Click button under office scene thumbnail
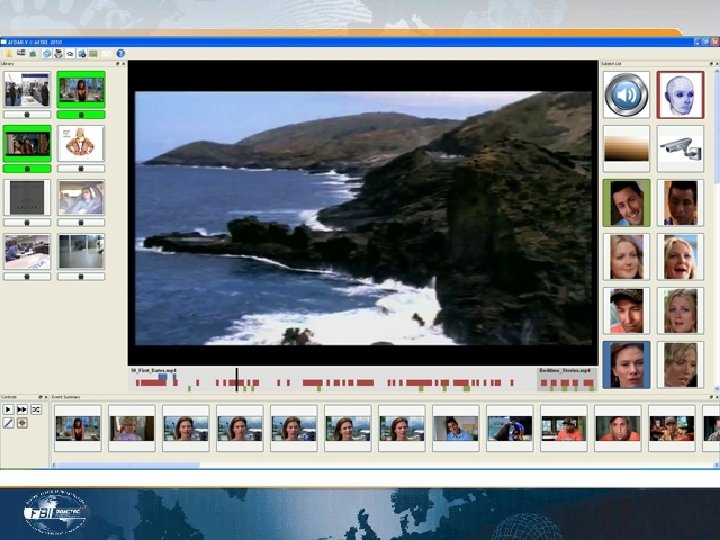This screenshot has height=540, width=720. [x=27, y=114]
